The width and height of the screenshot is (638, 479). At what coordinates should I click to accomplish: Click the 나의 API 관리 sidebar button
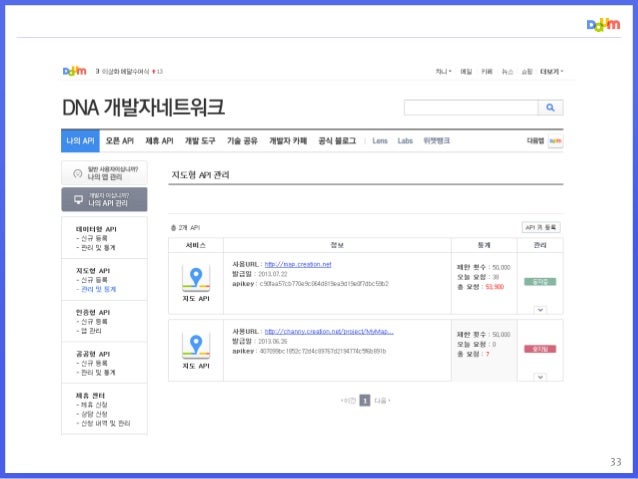[x=105, y=199]
